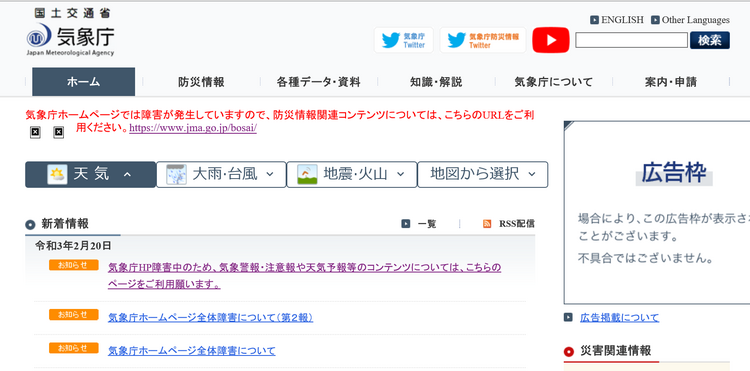Click the 気象庁 Japan Meteorological Agency logo
Image resolution: width=750 pixels, height=371 pixels.
(x=70, y=40)
